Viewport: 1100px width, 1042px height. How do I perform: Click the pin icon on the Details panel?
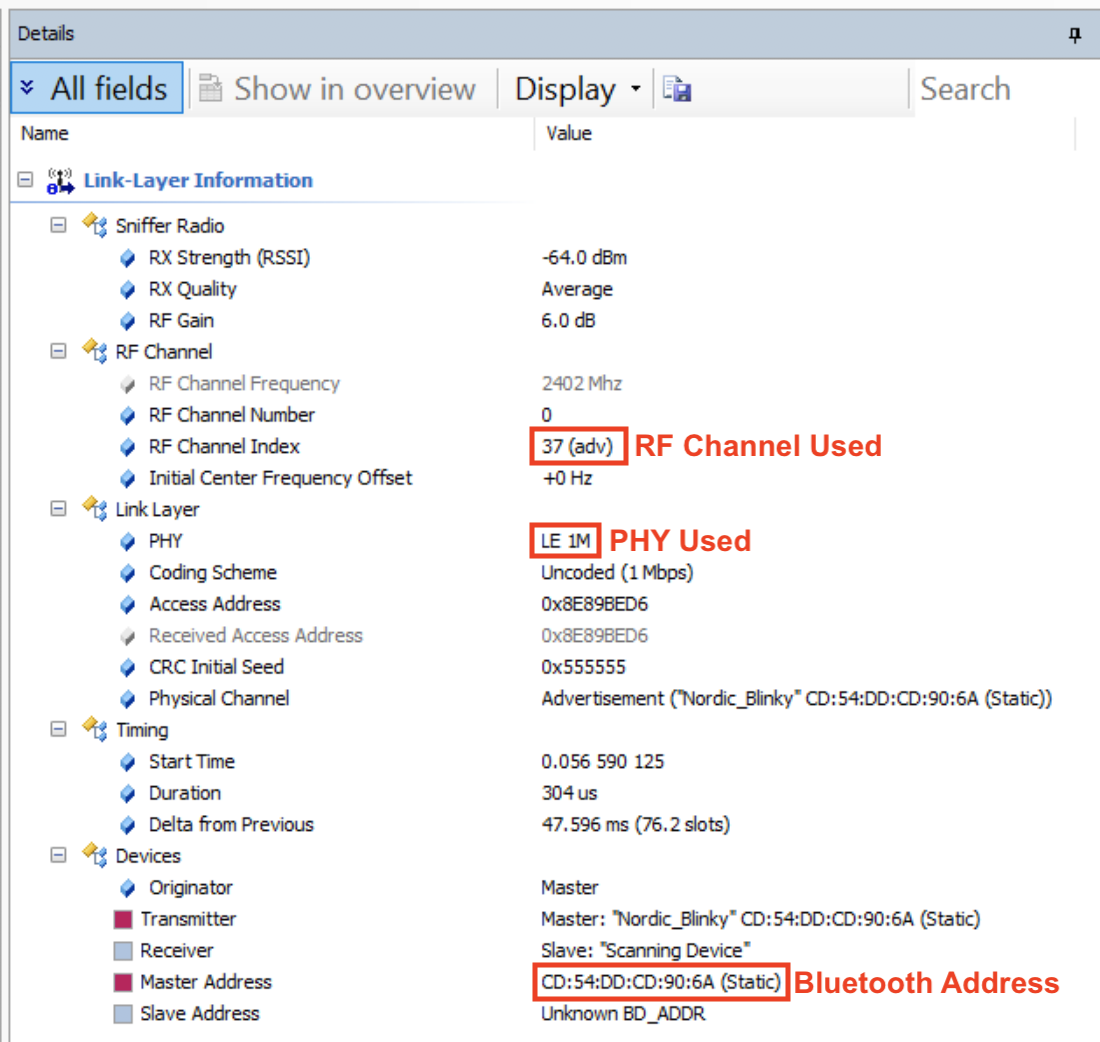point(1074,34)
